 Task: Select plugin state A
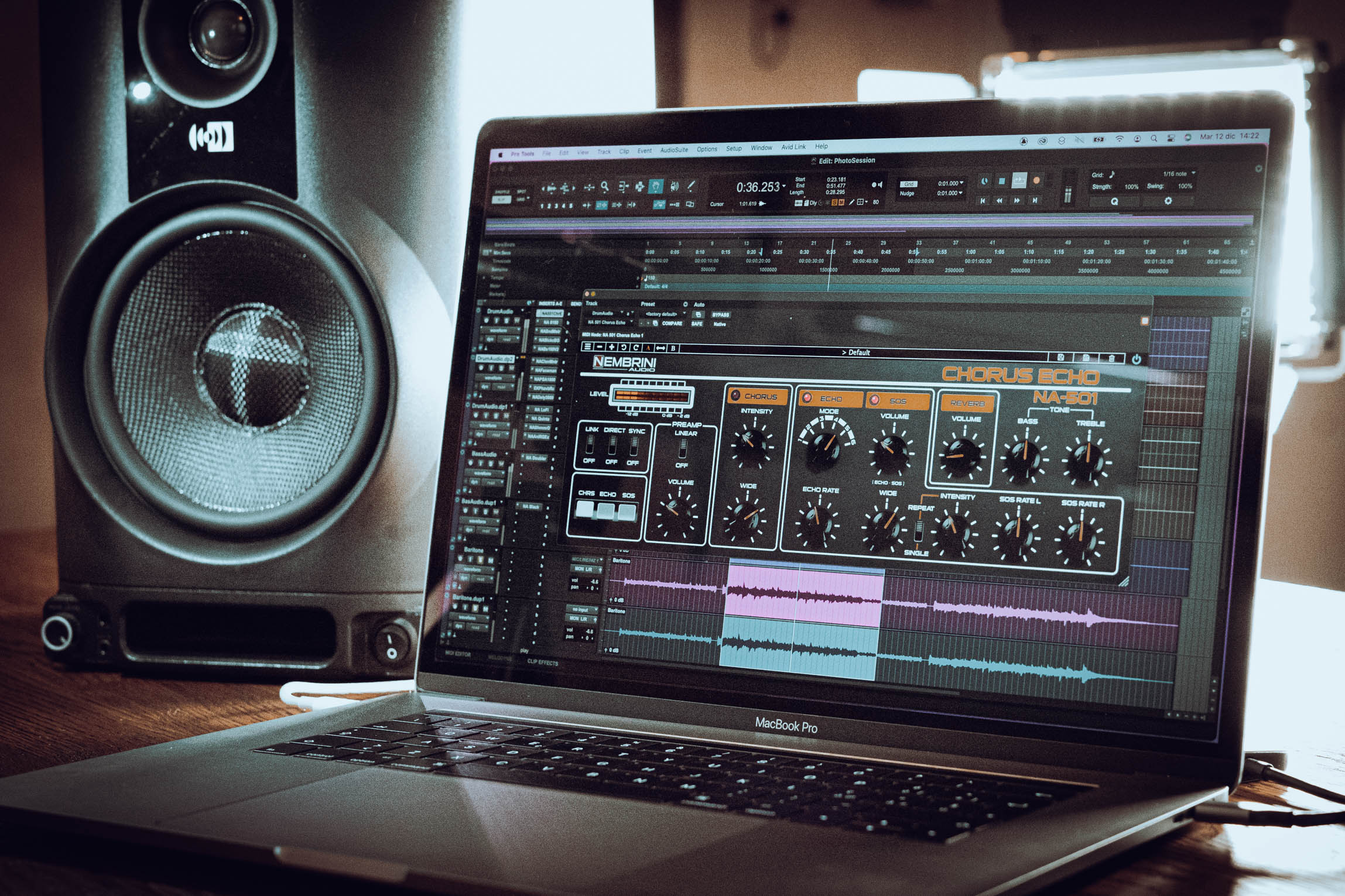pyautogui.click(x=648, y=348)
